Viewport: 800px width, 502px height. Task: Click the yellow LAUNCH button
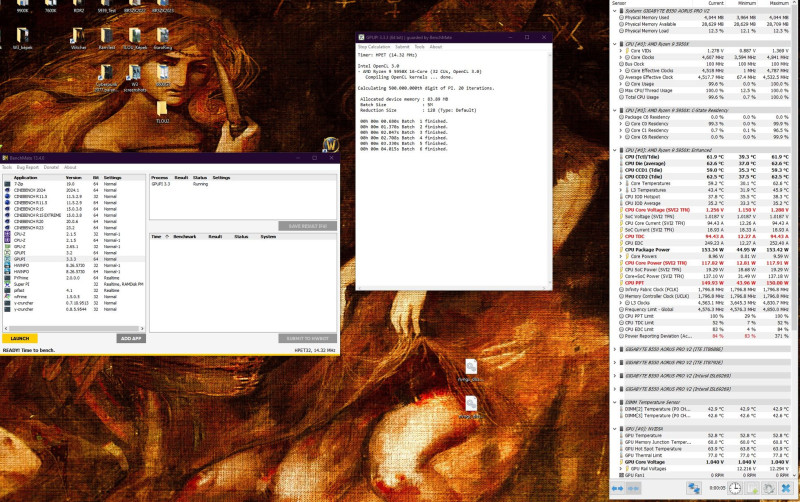coord(20,338)
